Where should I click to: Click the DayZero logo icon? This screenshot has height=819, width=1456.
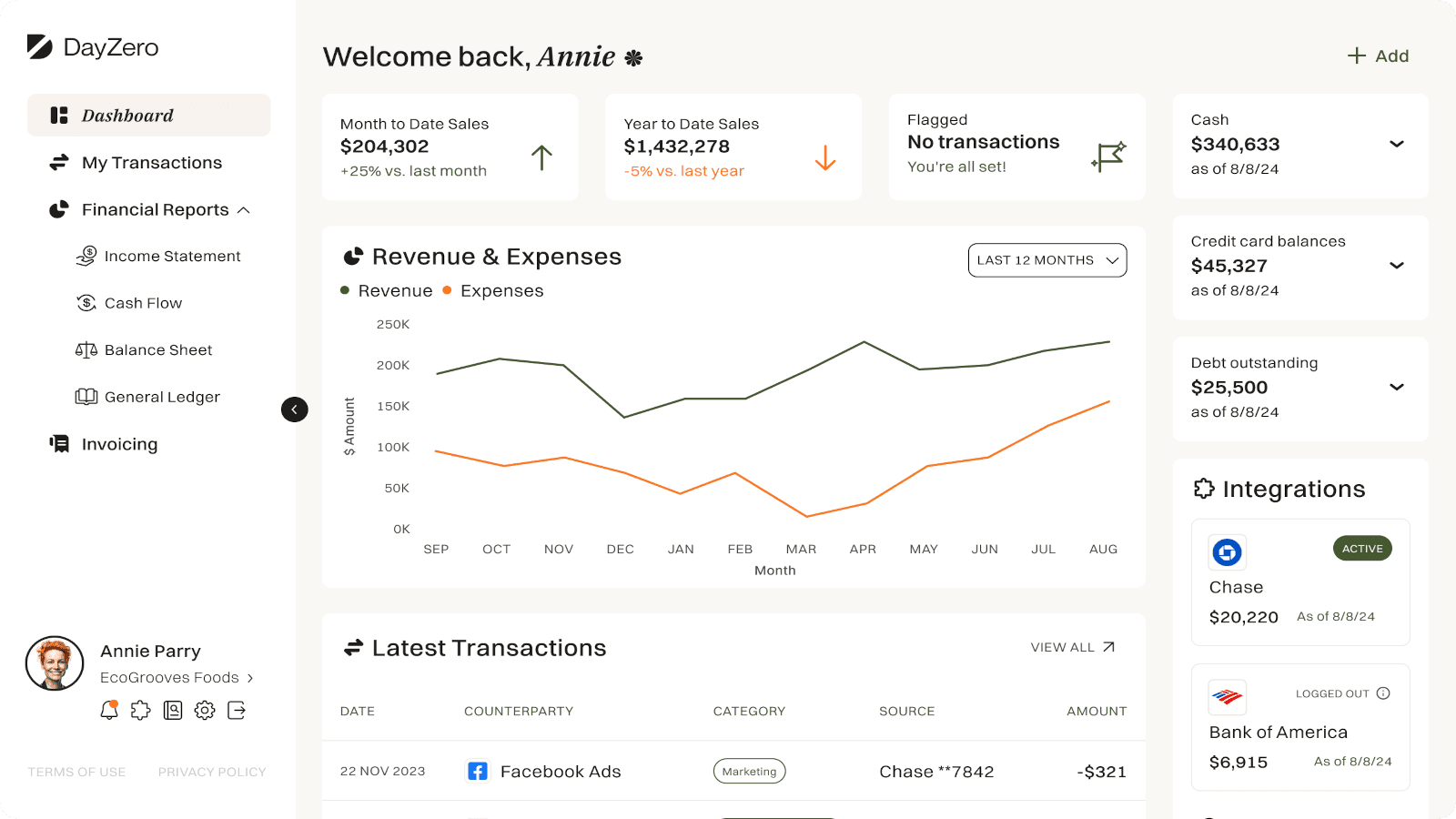pyautogui.click(x=40, y=46)
